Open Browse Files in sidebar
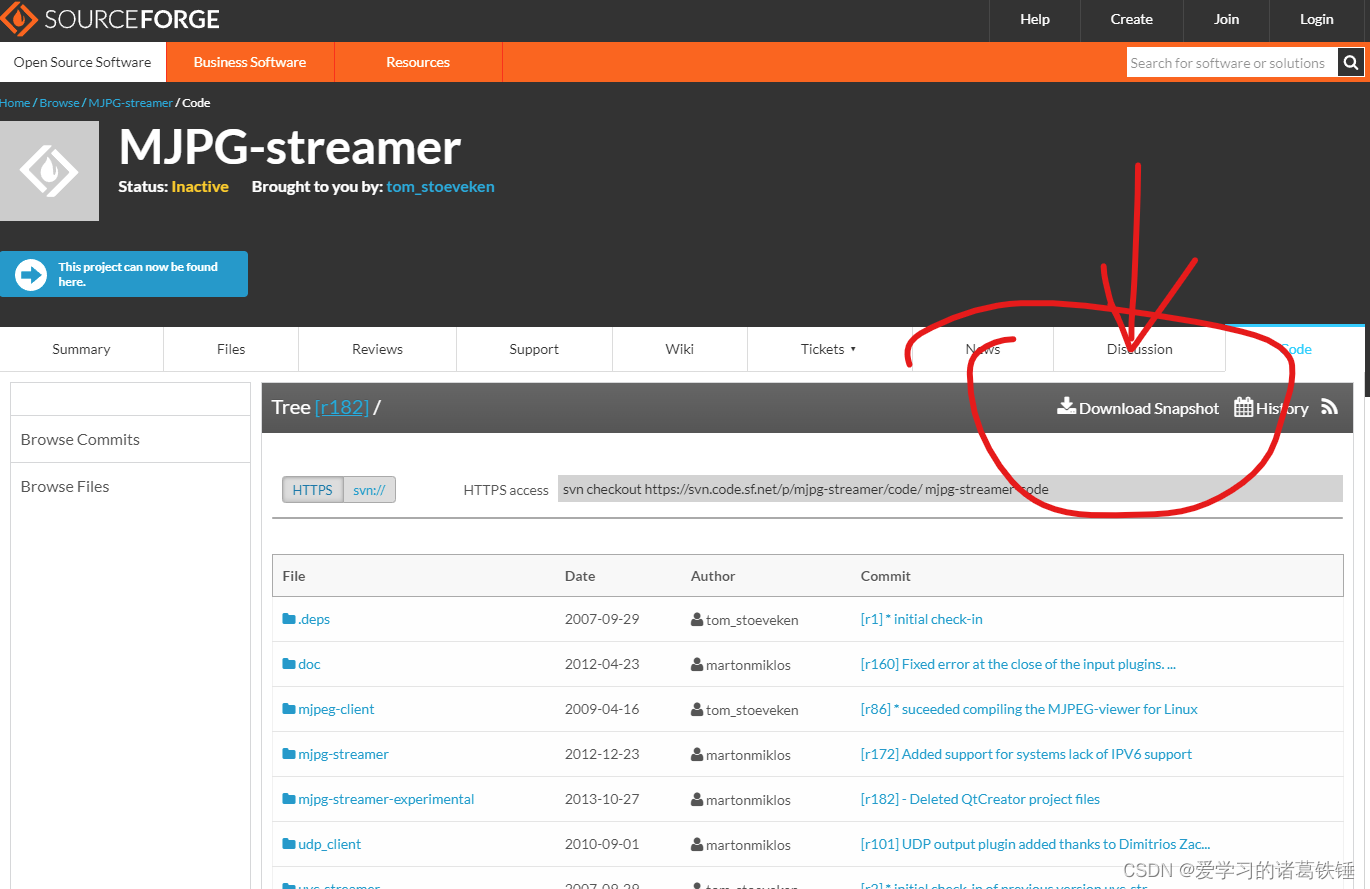1370x889 pixels. (x=65, y=486)
